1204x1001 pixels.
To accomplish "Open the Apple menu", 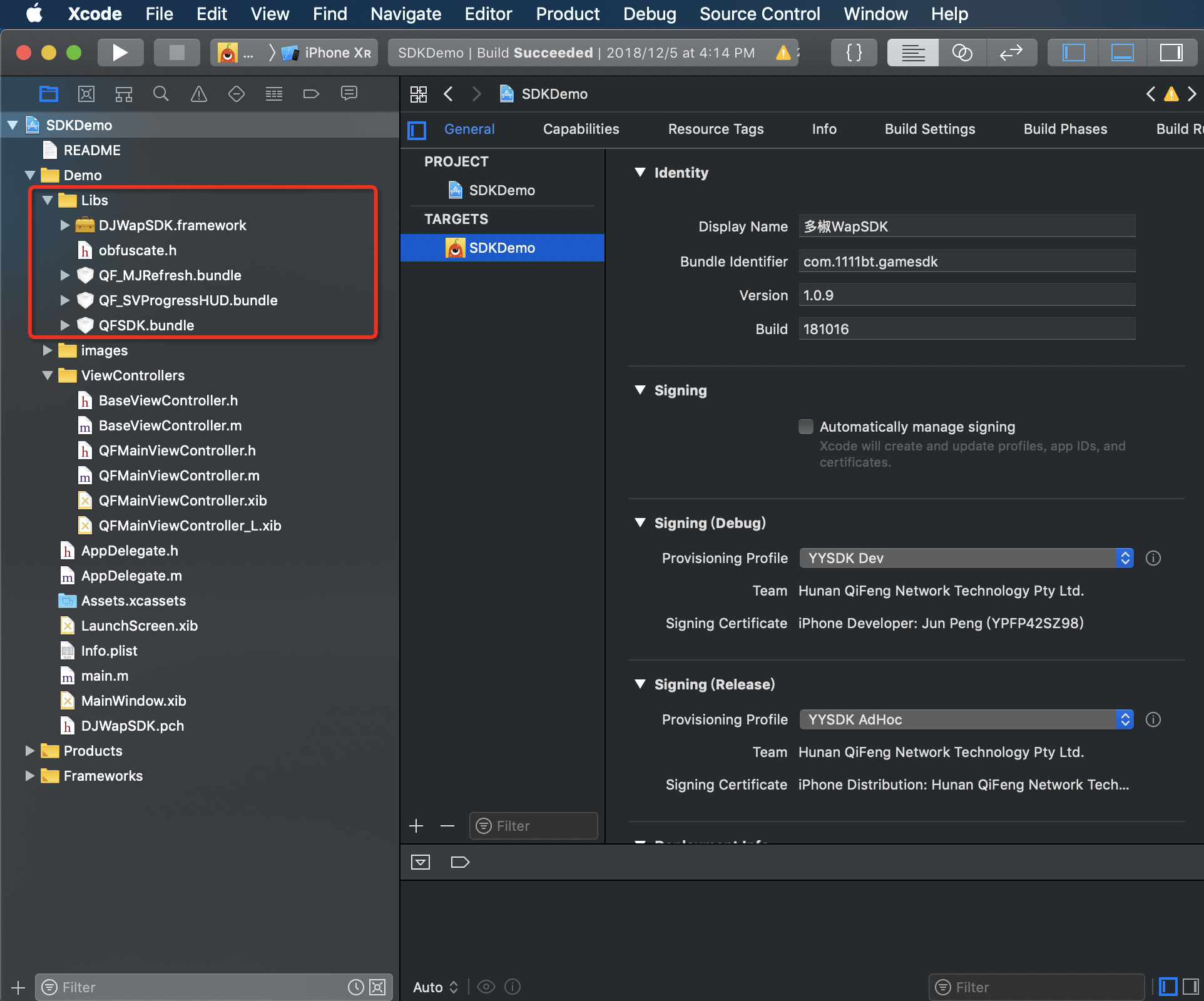I will pos(35,14).
